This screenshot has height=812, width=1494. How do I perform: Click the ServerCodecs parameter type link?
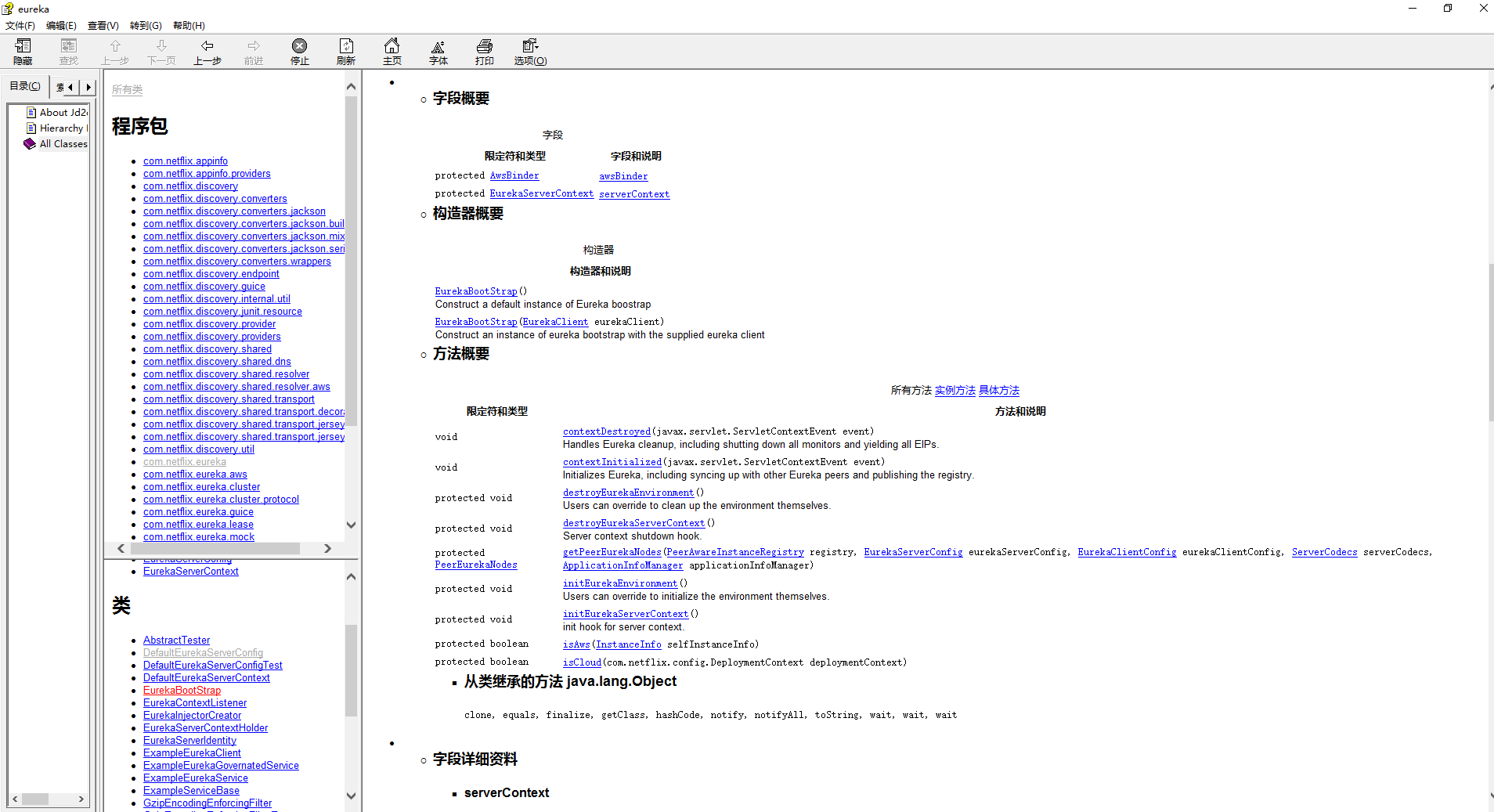(x=1324, y=552)
